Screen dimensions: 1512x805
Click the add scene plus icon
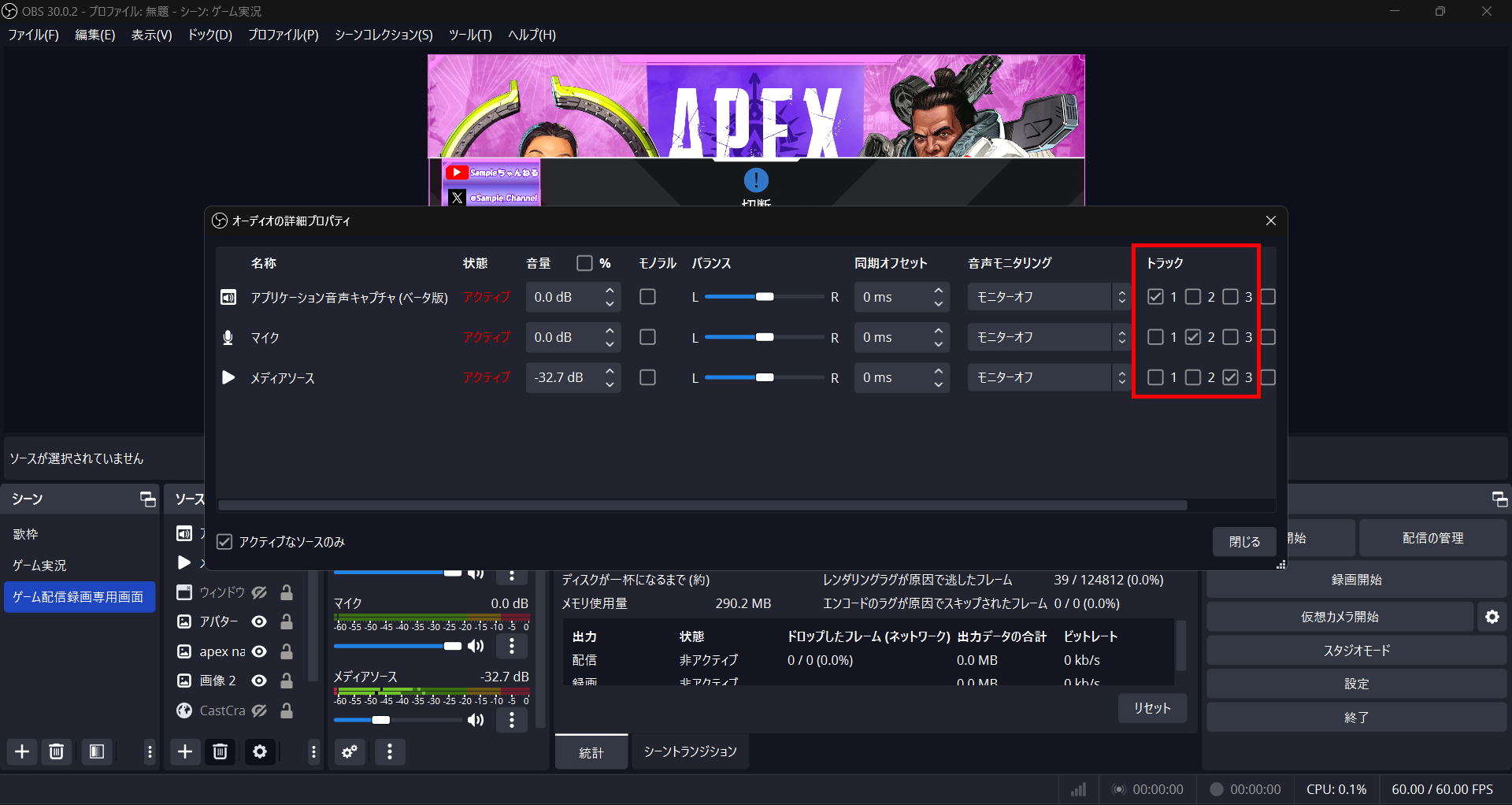click(22, 751)
